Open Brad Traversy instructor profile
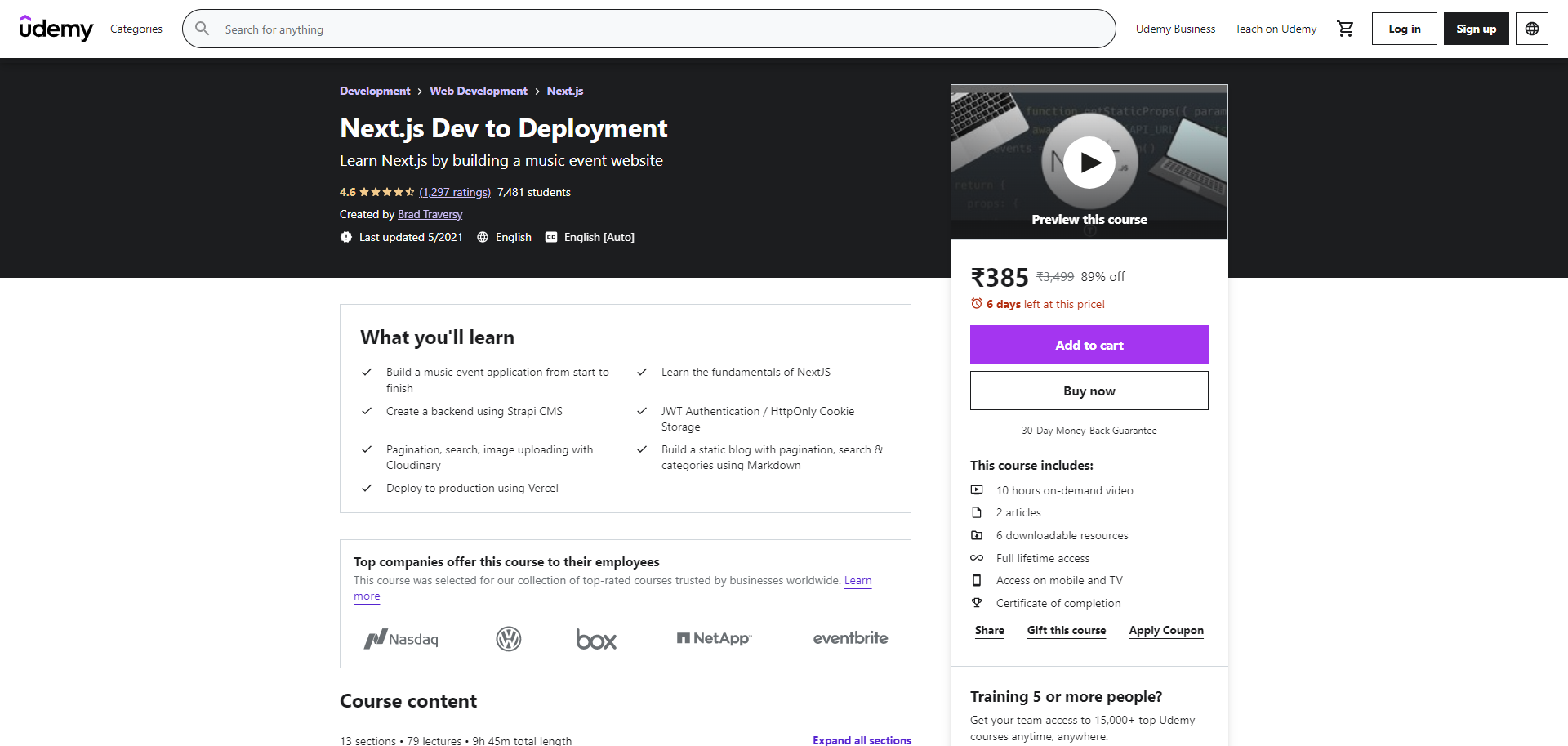Image resolution: width=1568 pixels, height=746 pixels. tap(430, 214)
